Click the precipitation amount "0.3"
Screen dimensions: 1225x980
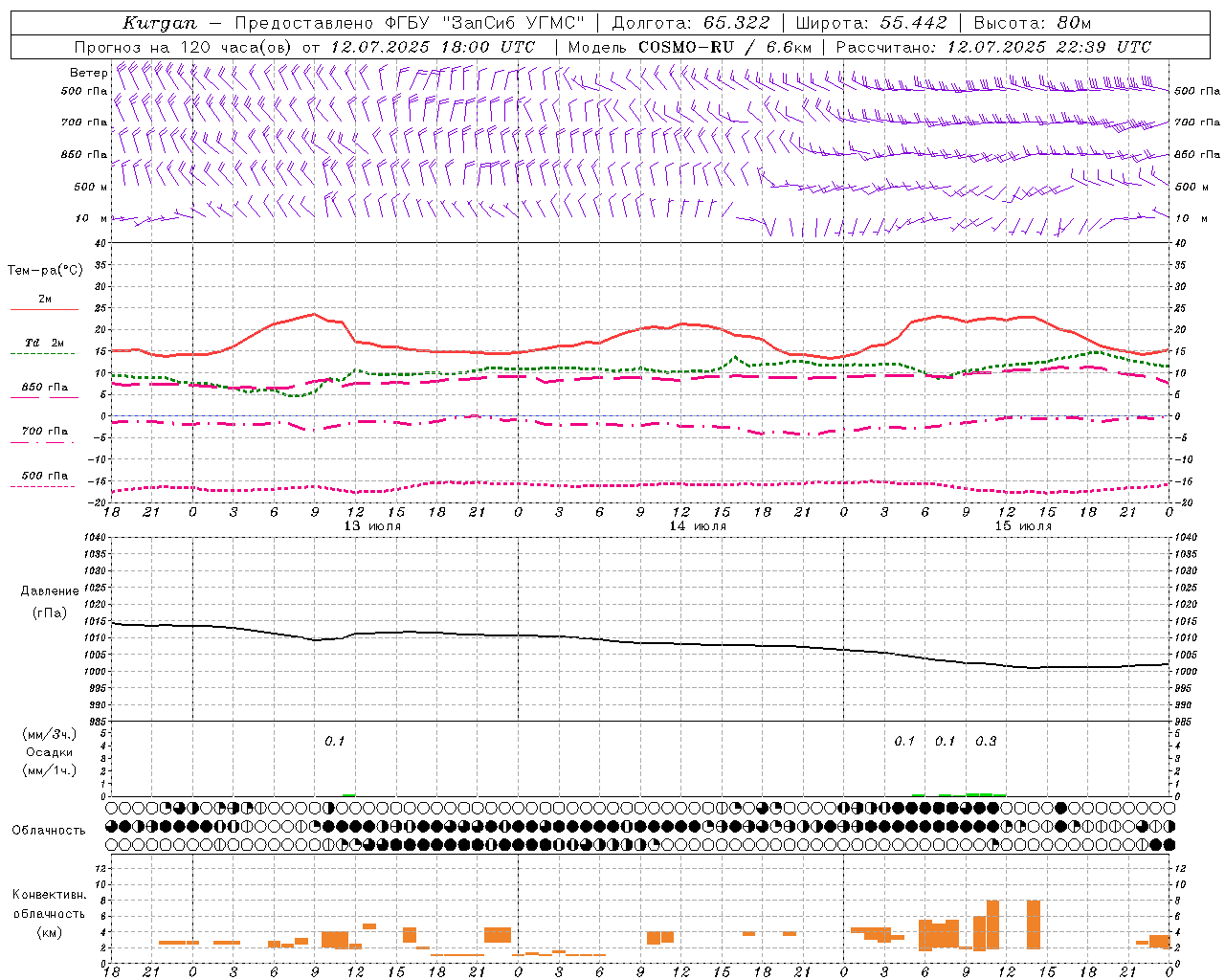tap(986, 741)
